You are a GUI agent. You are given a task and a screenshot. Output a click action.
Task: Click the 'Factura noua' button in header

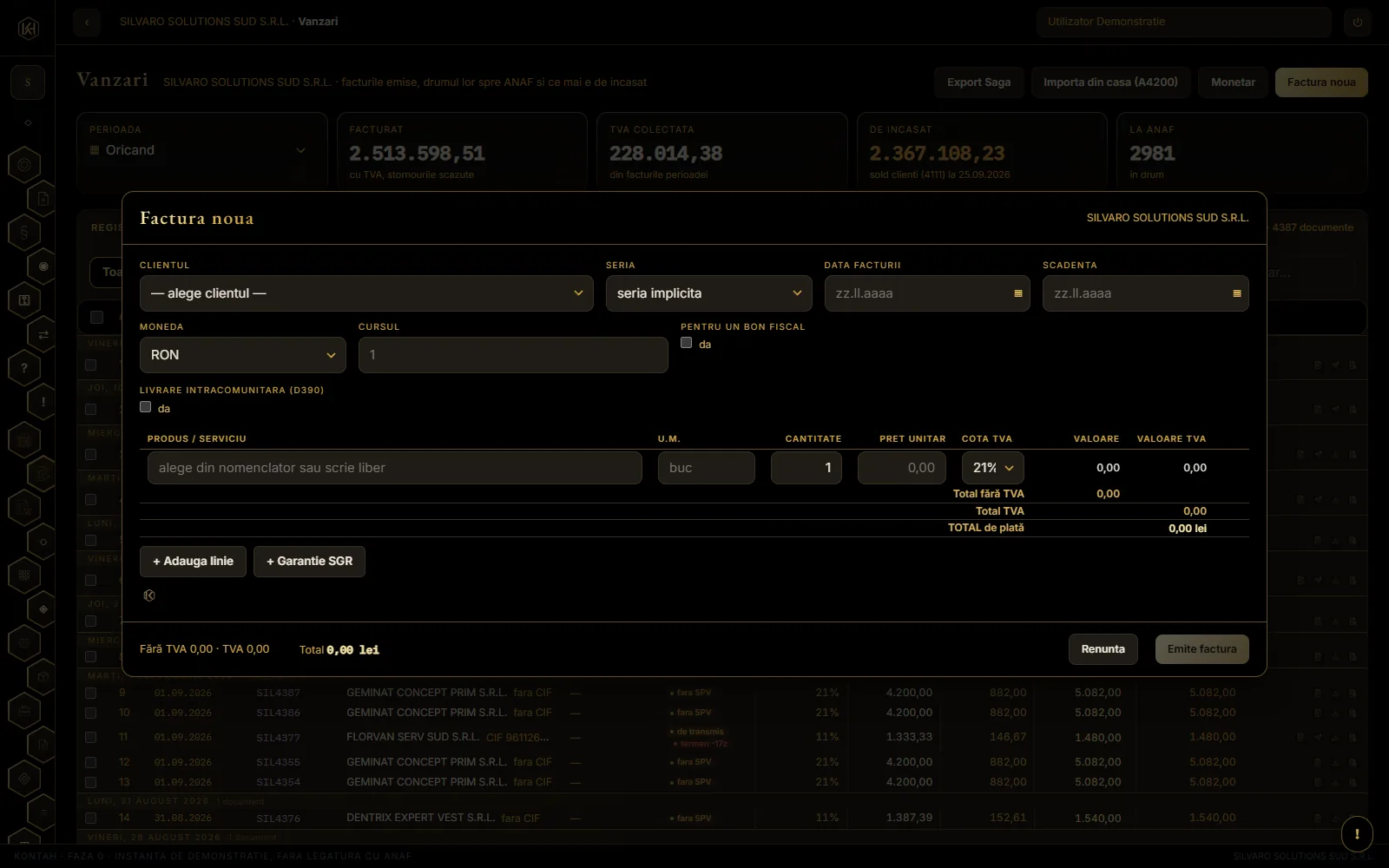pos(1321,82)
